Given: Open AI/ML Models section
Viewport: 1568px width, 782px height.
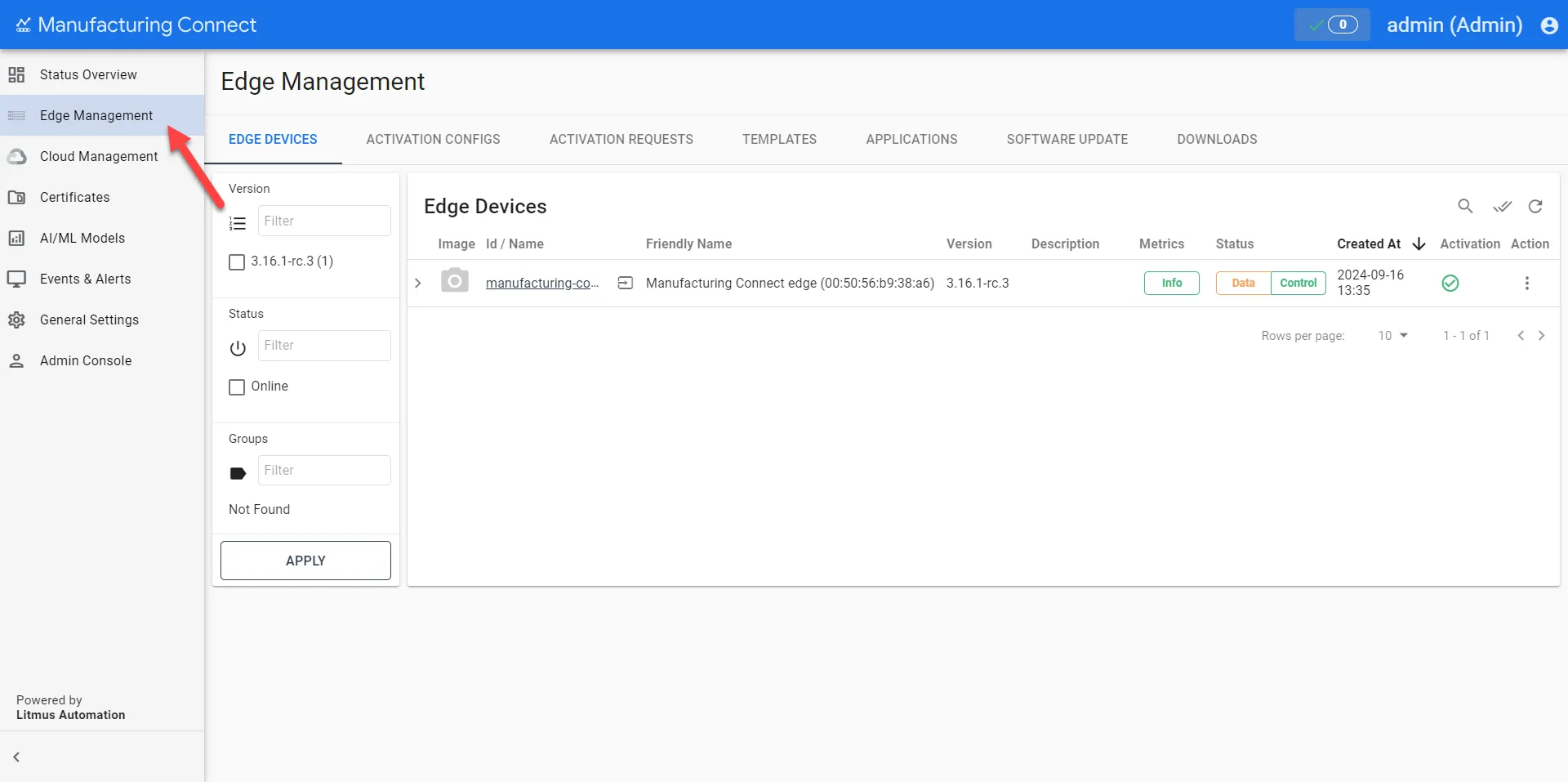Looking at the screenshot, I should tap(102, 238).
